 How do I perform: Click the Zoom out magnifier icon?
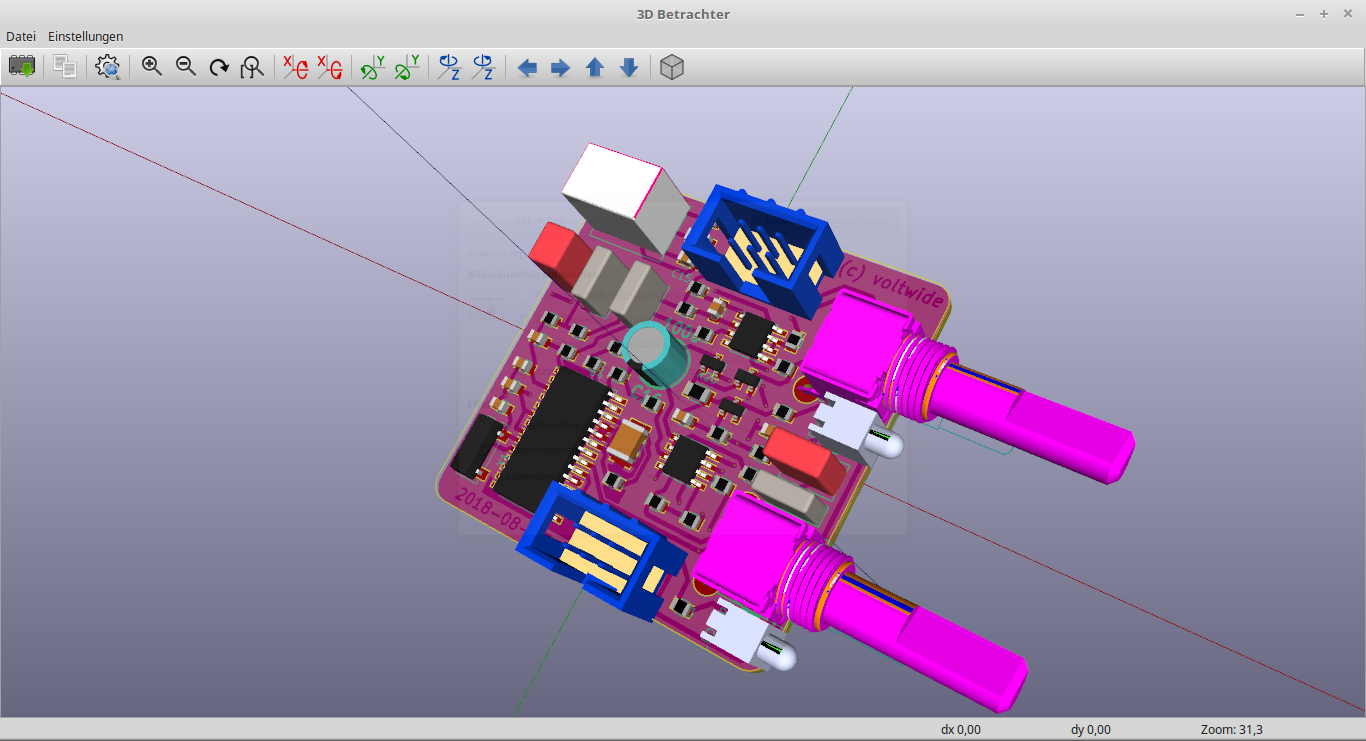click(186, 67)
